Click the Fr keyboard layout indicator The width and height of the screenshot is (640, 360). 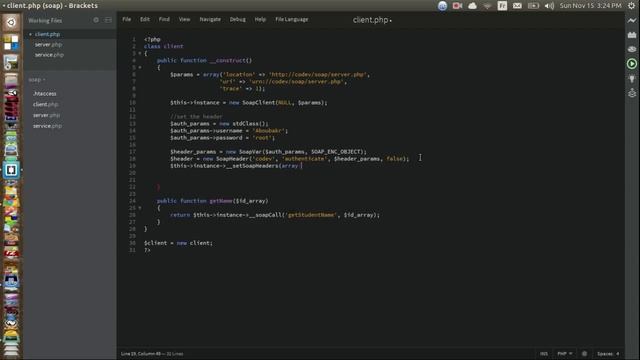click(x=502, y=6)
